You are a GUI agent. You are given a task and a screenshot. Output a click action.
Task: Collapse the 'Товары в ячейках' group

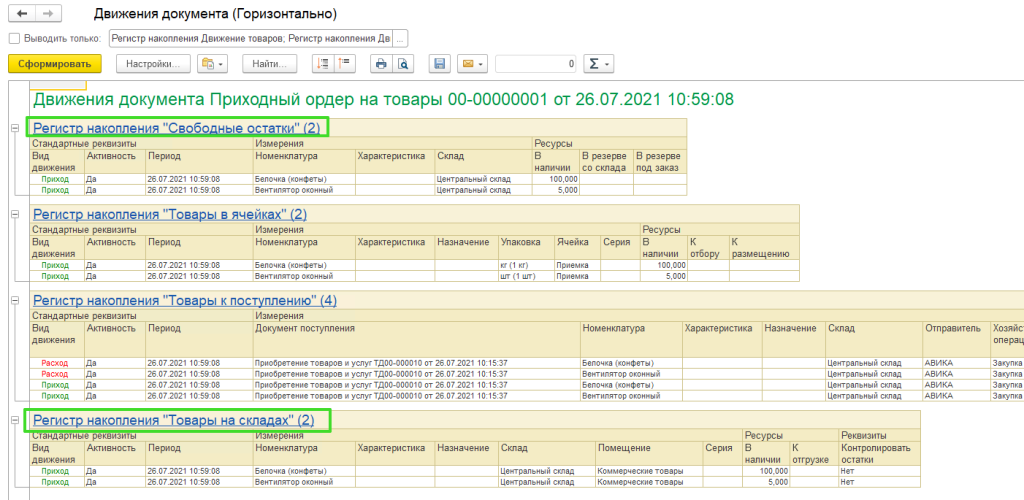[14, 214]
